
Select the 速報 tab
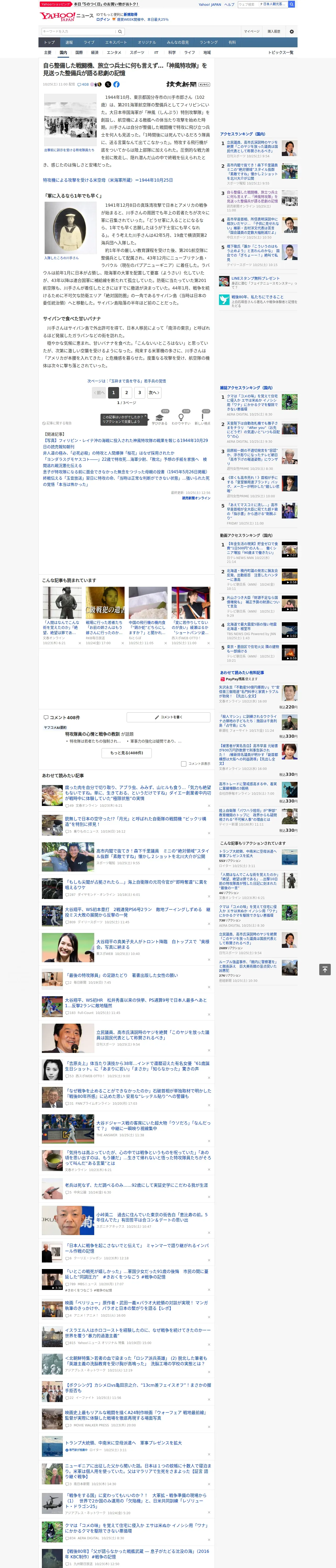coord(69,43)
